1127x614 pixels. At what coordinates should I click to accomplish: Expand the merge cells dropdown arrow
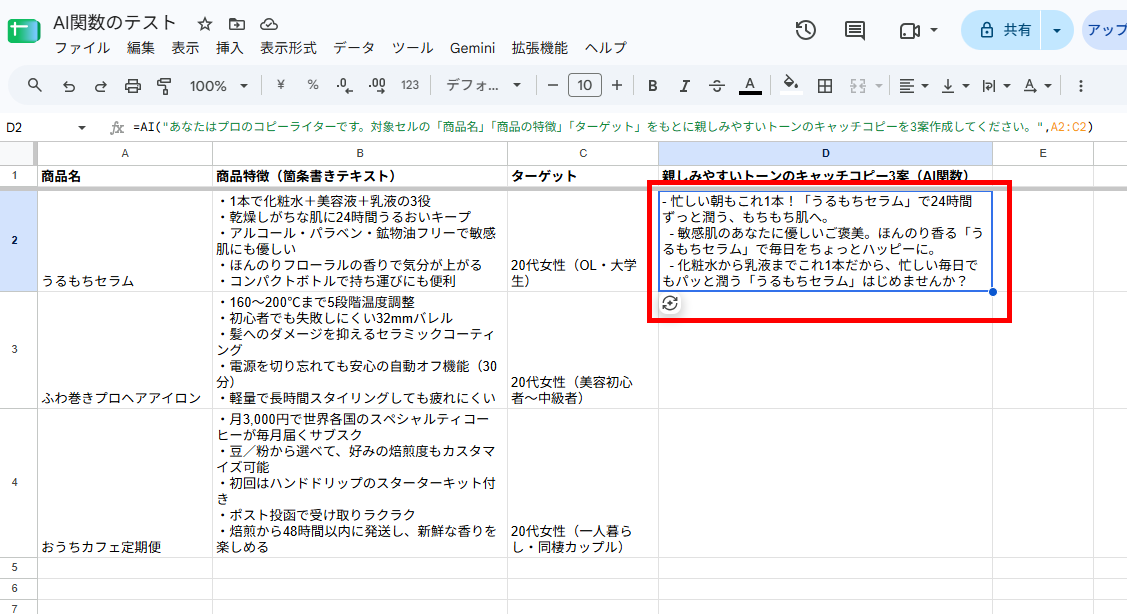click(878, 86)
